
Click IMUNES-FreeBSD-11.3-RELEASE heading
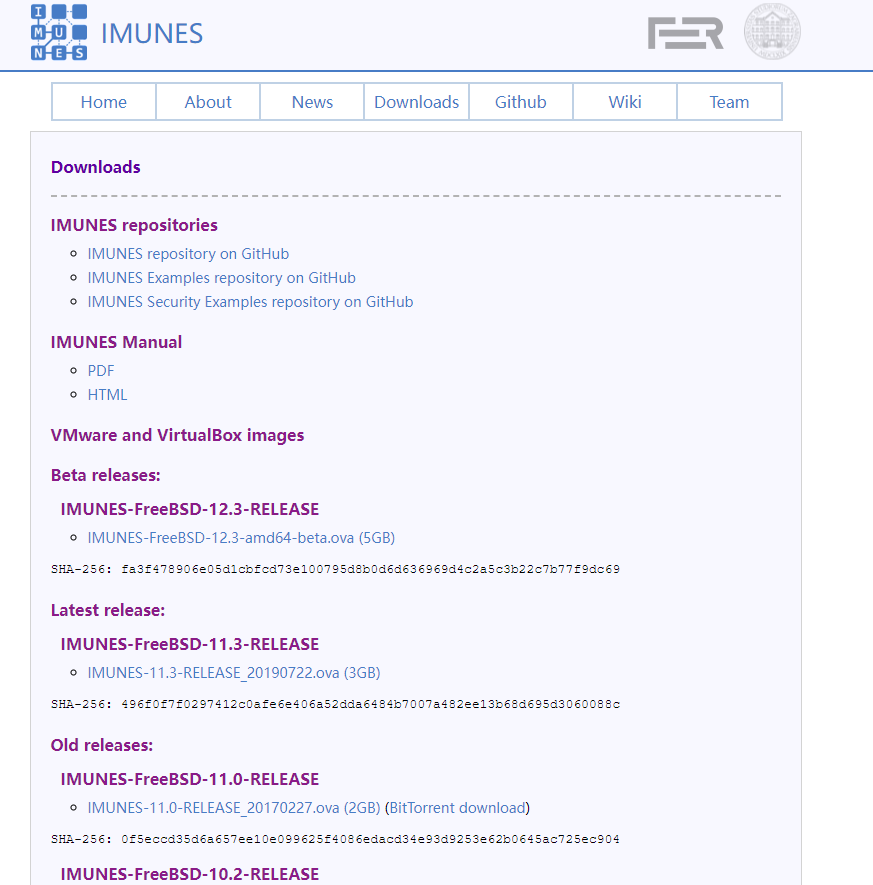tap(190, 644)
